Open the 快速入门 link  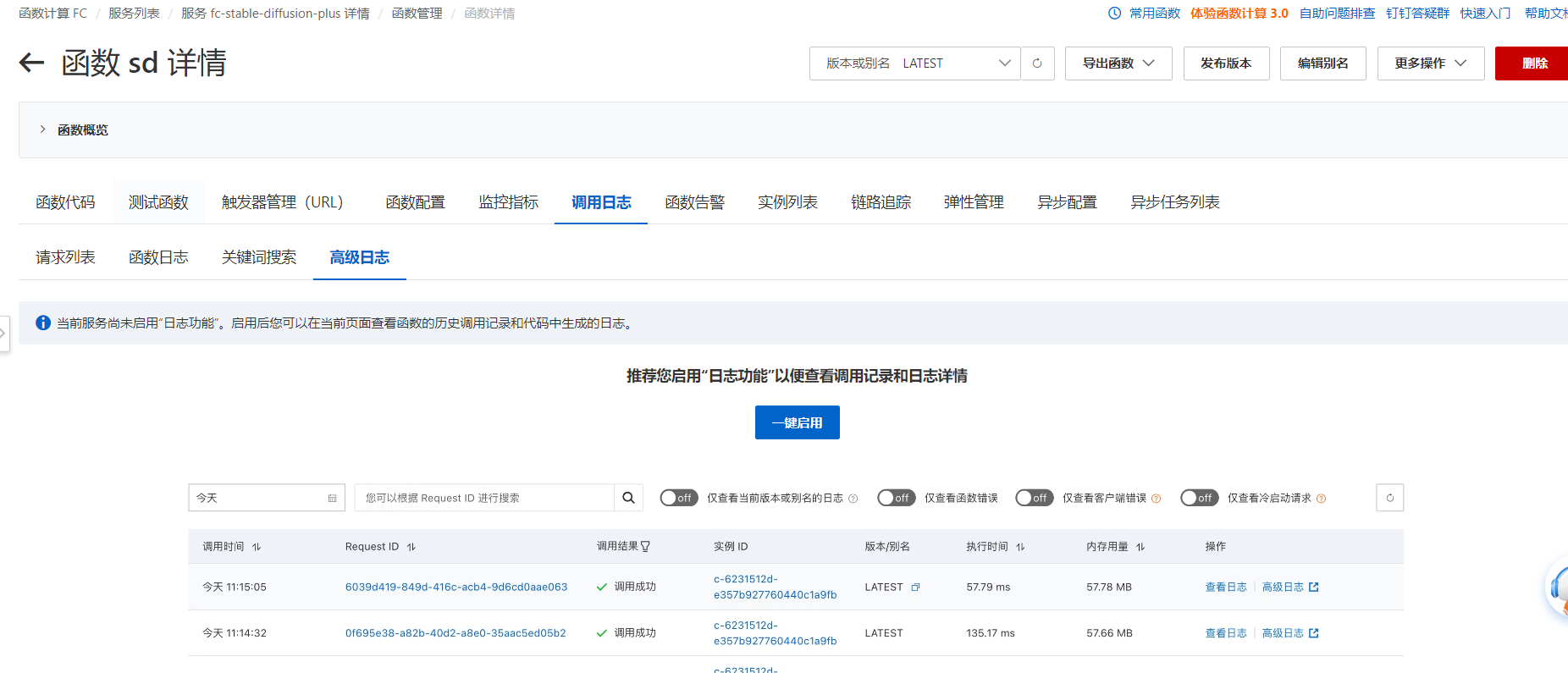click(x=1485, y=14)
